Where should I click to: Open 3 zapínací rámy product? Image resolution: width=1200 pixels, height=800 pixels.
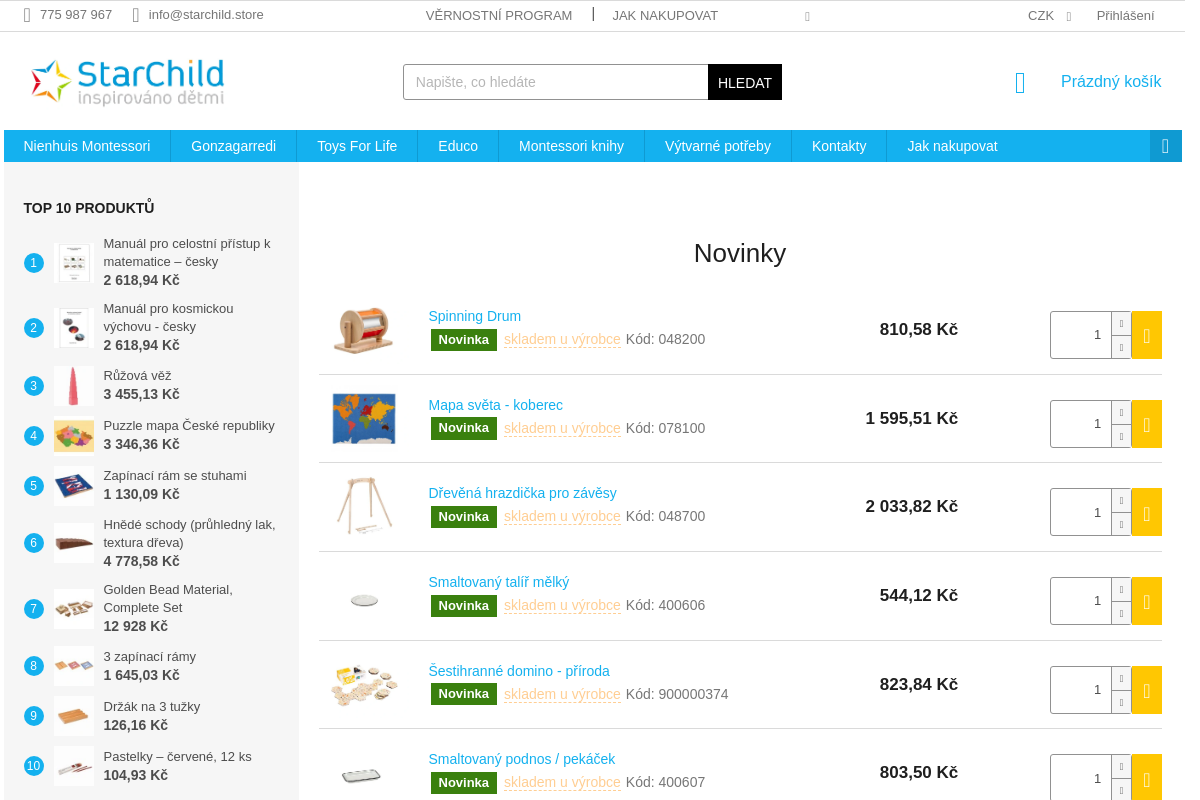(x=150, y=657)
